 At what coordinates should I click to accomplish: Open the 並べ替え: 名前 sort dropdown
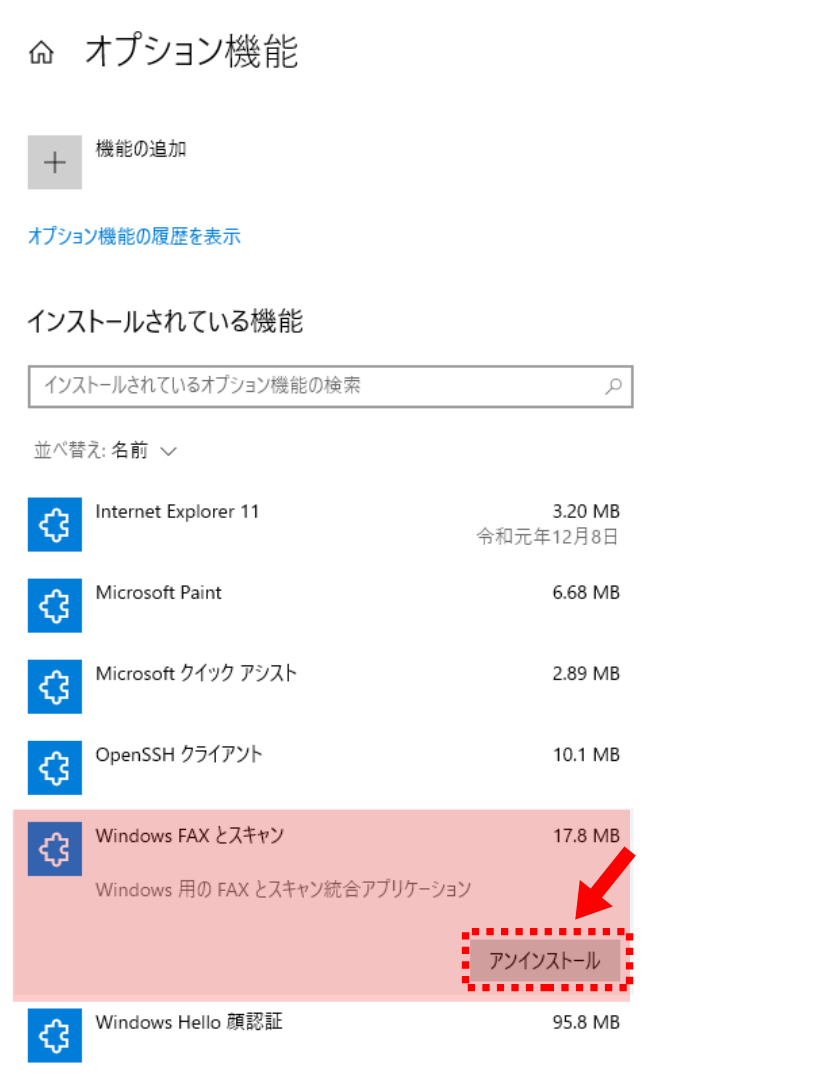(106, 451)
